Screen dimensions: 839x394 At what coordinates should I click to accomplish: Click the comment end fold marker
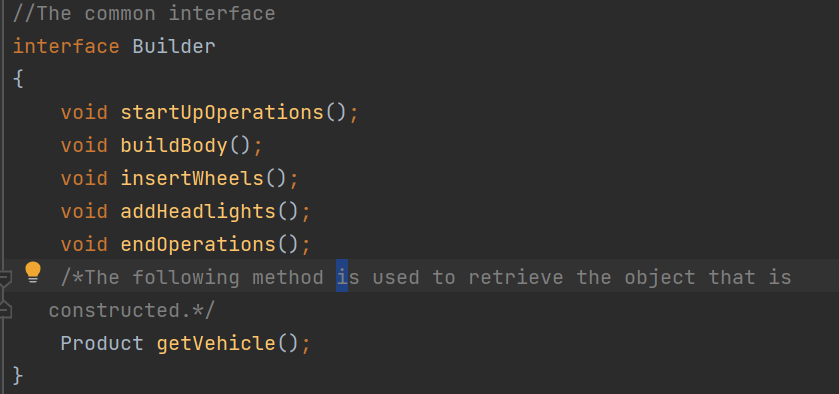pos(5,310)
